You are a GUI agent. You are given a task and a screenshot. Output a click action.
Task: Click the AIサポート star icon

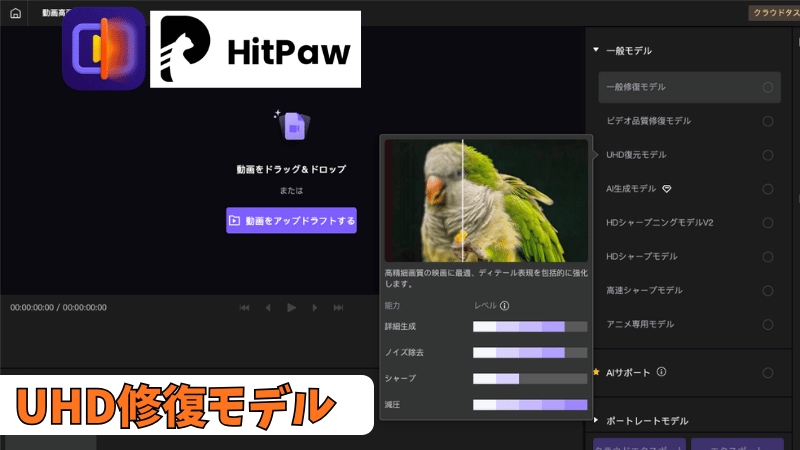click(x=596, y=372)
